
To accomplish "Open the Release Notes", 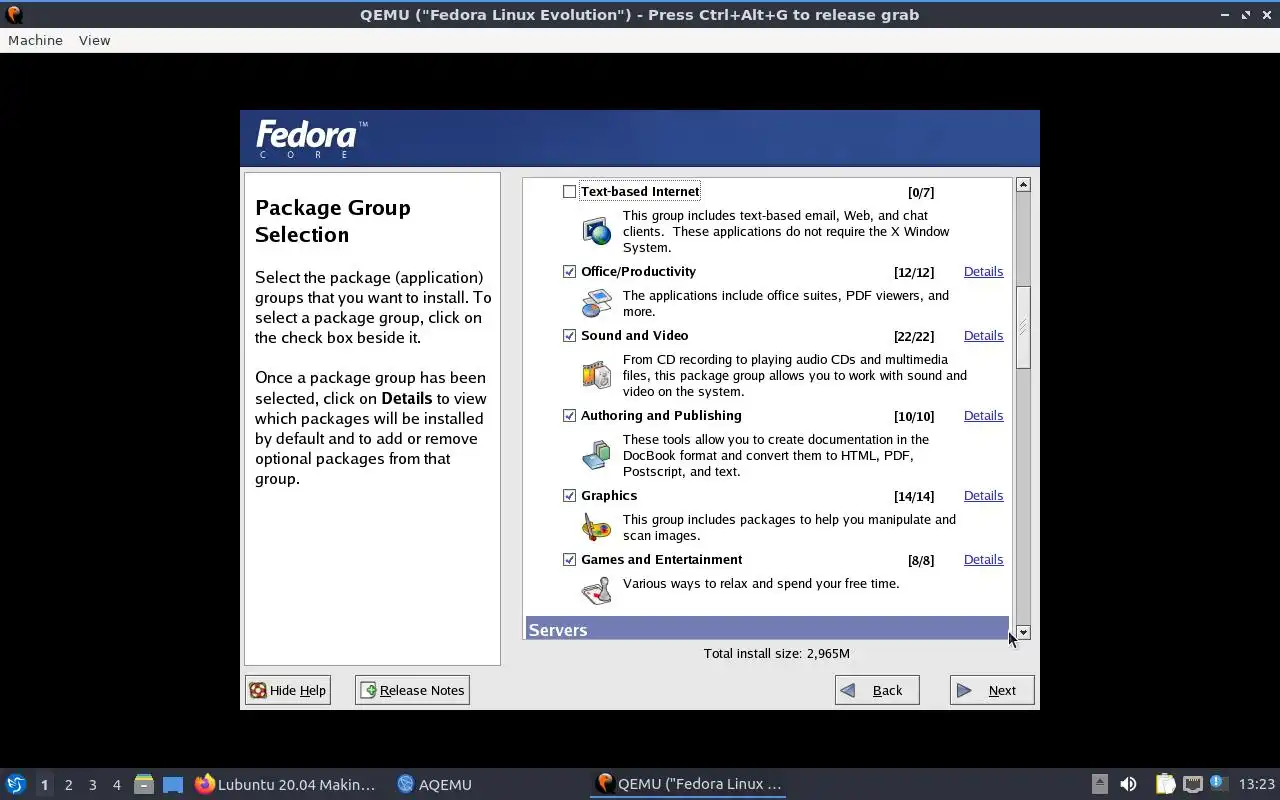I will [412, 690].
